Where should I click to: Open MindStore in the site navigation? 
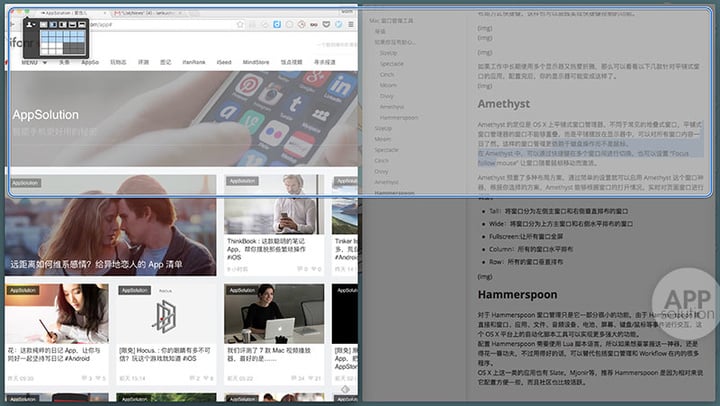click(x=256, y=62)
